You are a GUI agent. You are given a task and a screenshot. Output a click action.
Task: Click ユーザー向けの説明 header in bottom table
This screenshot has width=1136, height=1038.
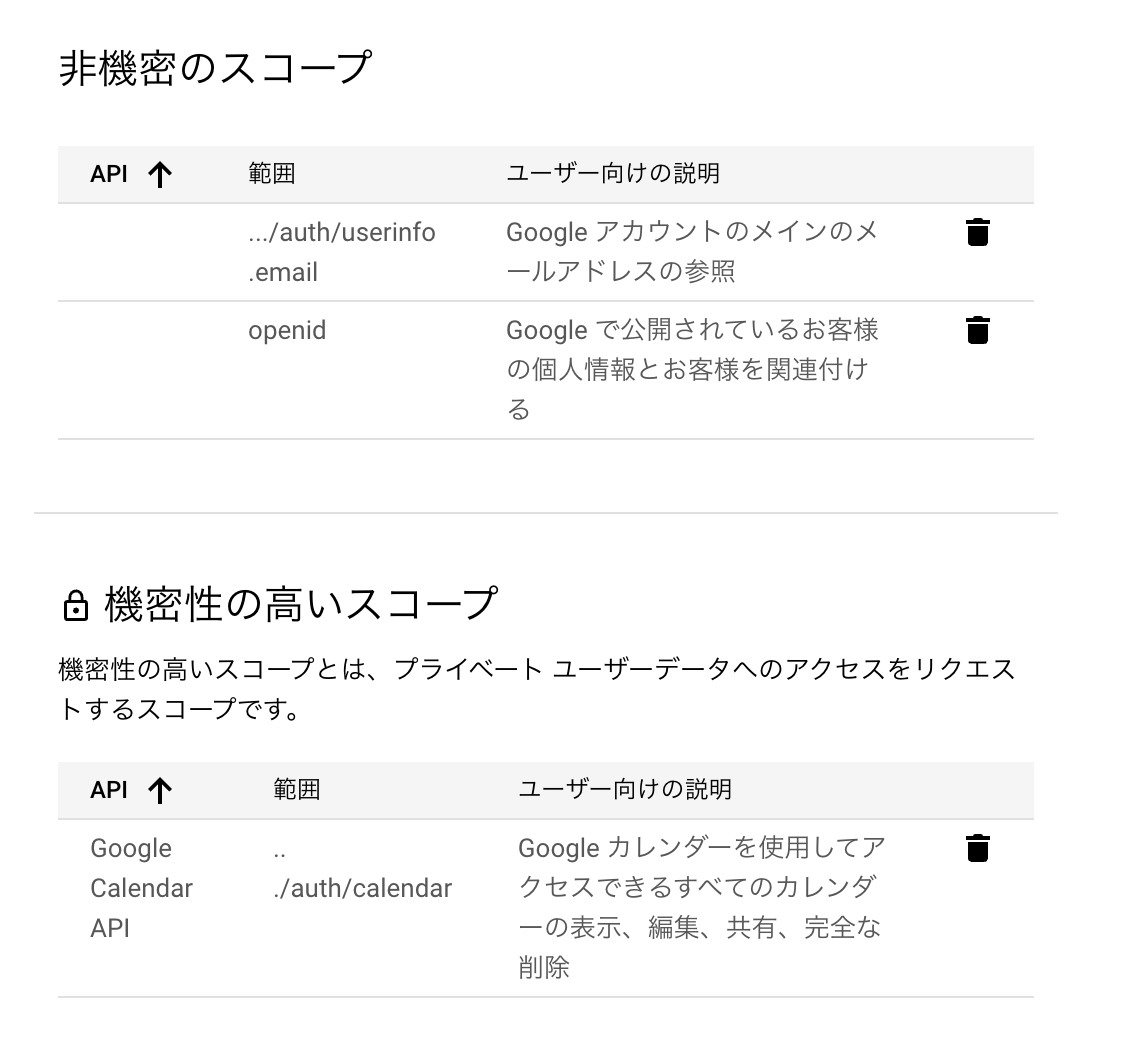[625, 789]
